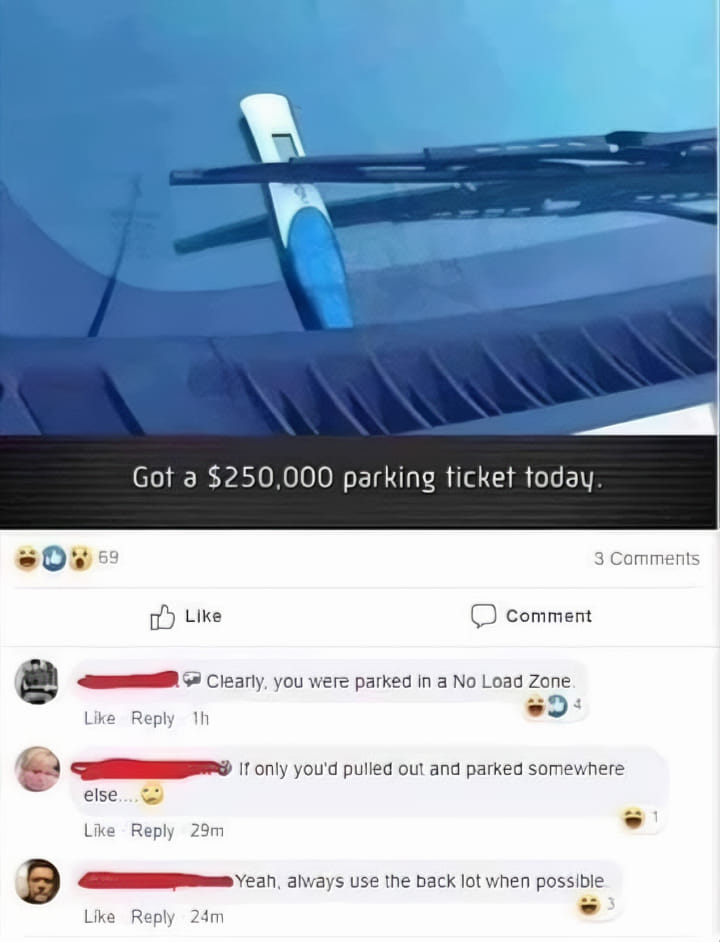The height and width of the screenshot is (942, 720).
Task: Open the first commenter's profile picture
Action: [37, 681]
